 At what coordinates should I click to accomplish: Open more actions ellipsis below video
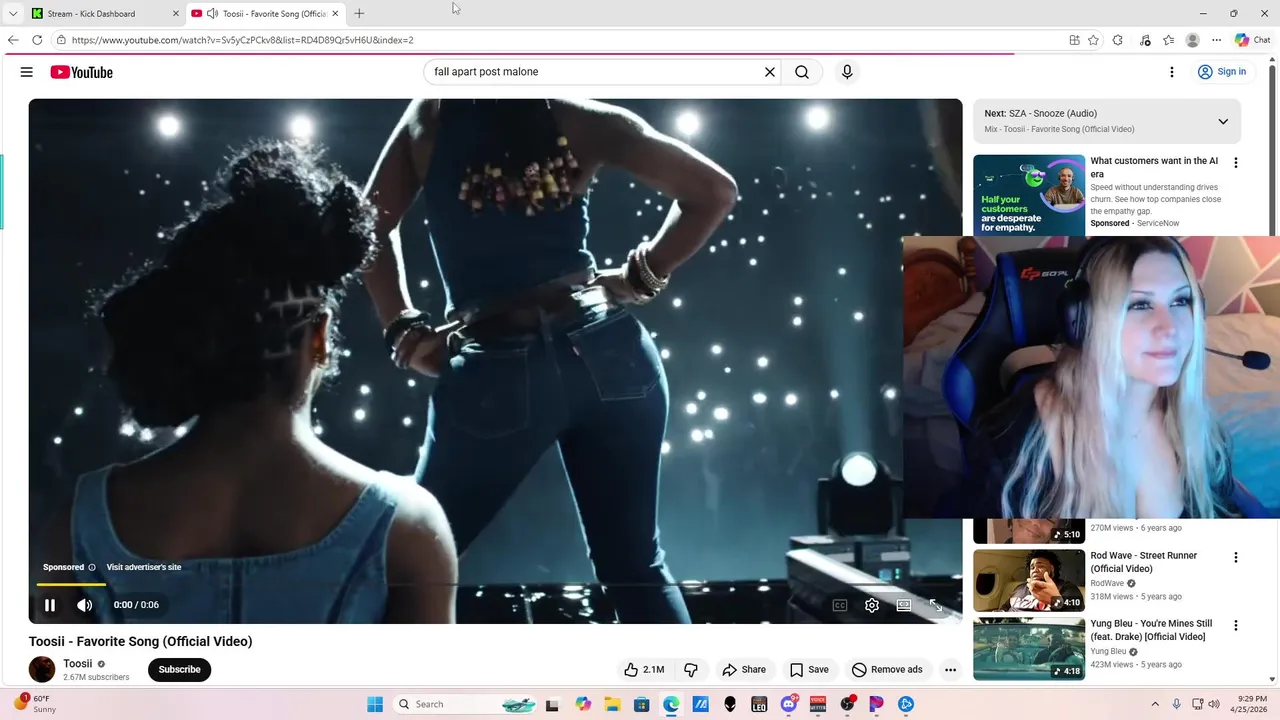point(950,670)
